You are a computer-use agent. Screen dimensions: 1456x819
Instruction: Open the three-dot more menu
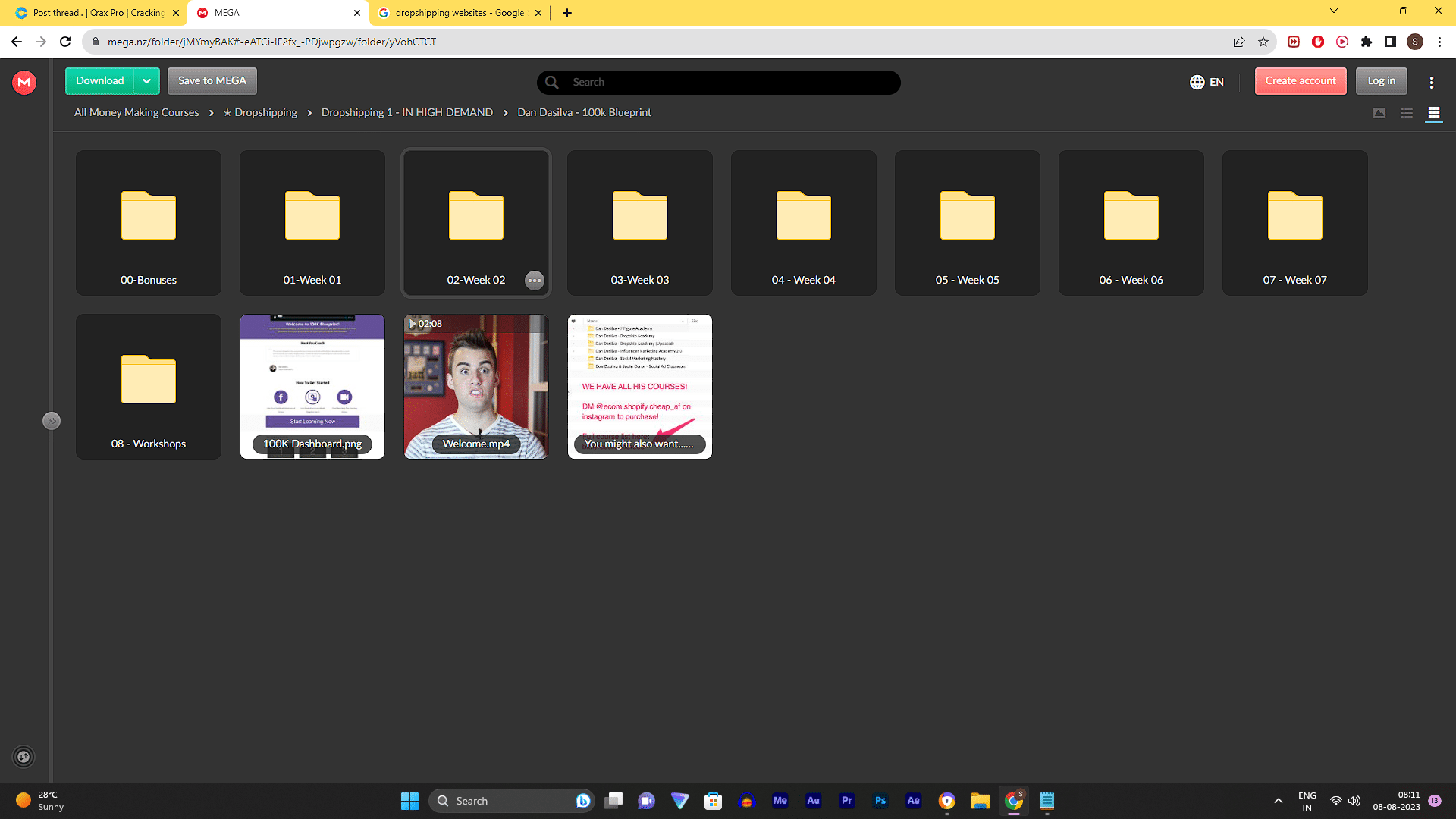1431,82
